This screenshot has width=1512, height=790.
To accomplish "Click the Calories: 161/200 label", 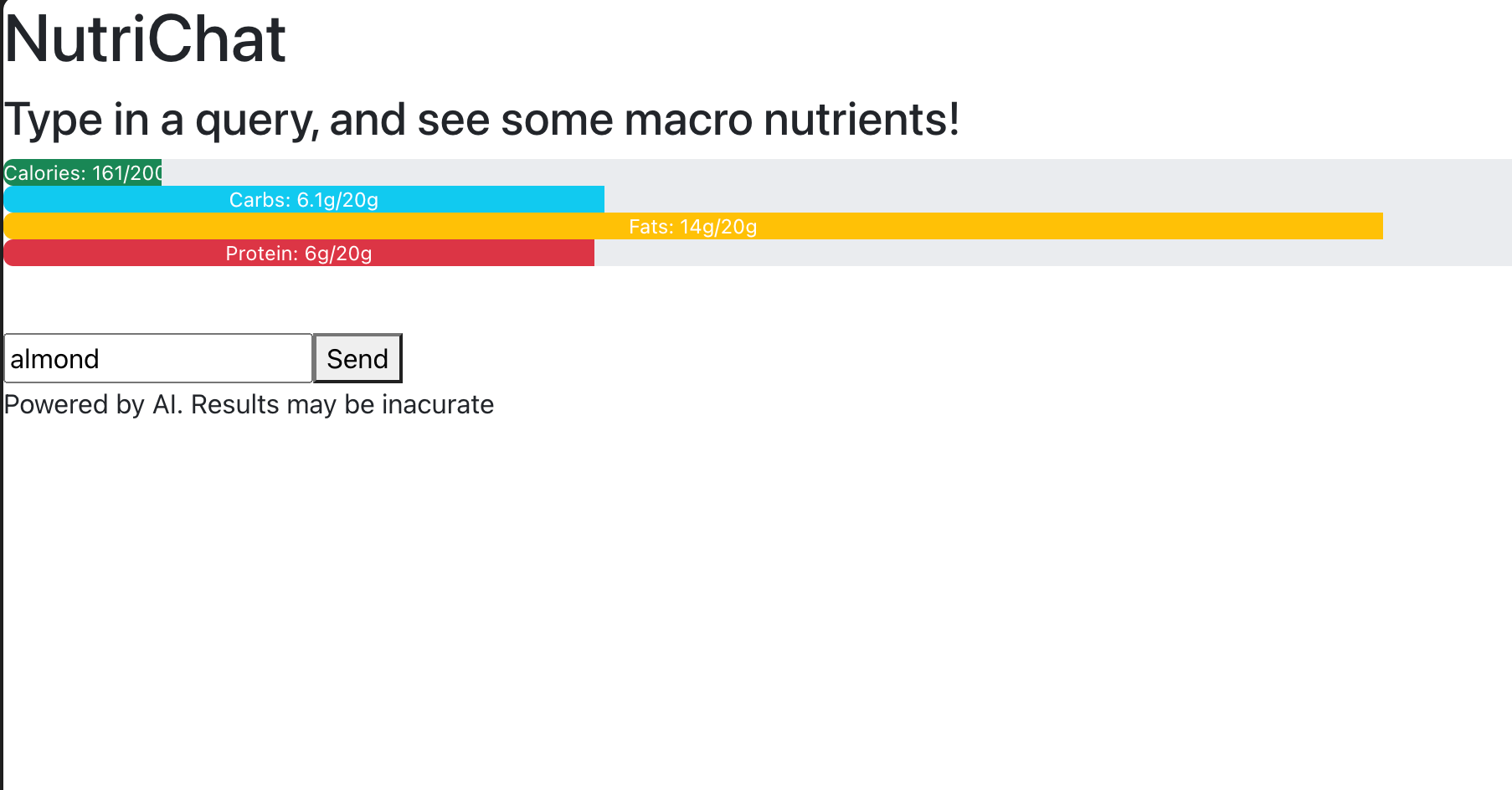I will tap(83, 173).
